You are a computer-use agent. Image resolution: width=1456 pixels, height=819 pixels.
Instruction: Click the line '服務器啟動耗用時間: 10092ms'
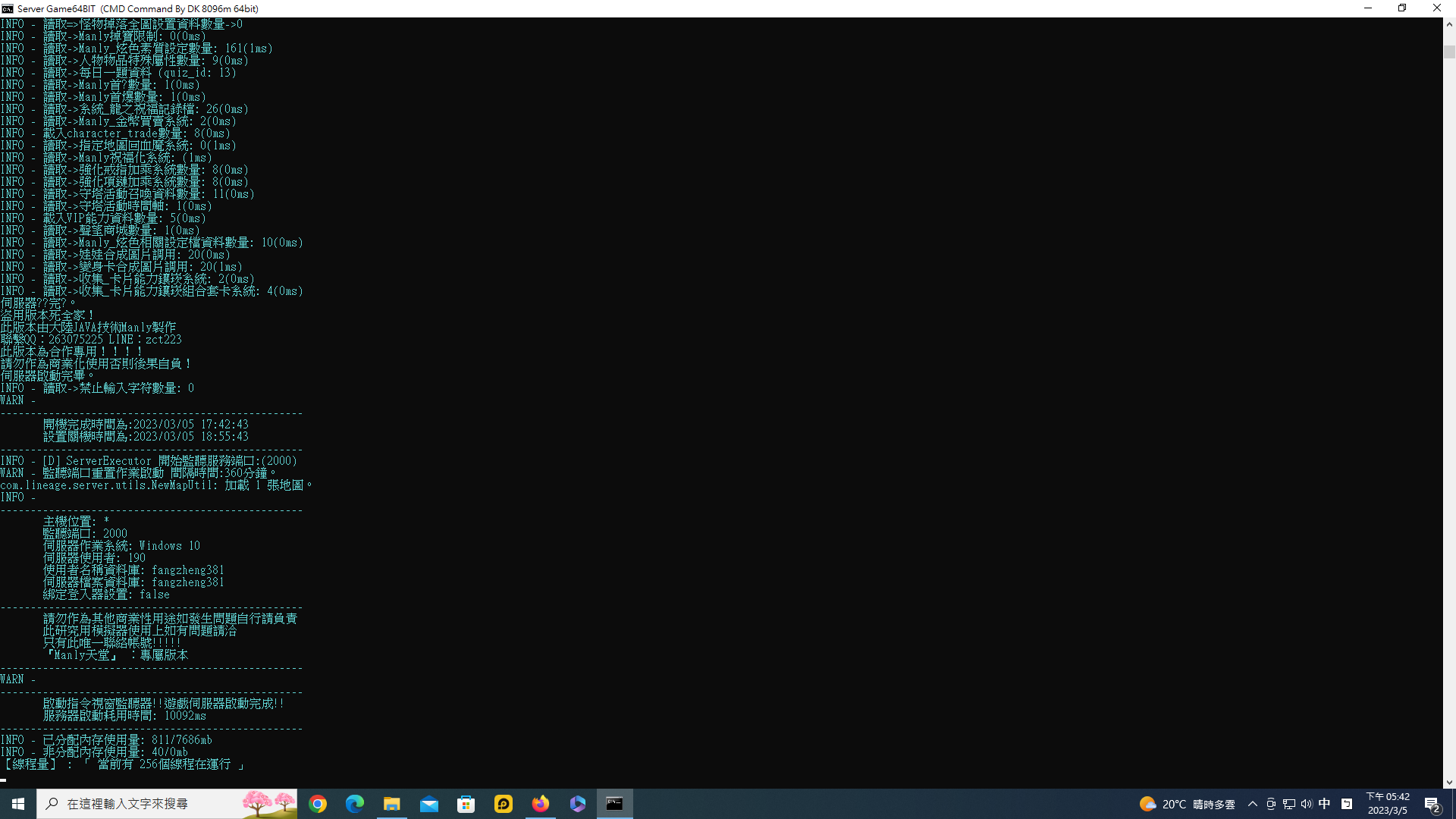click(x=124, y=716)
